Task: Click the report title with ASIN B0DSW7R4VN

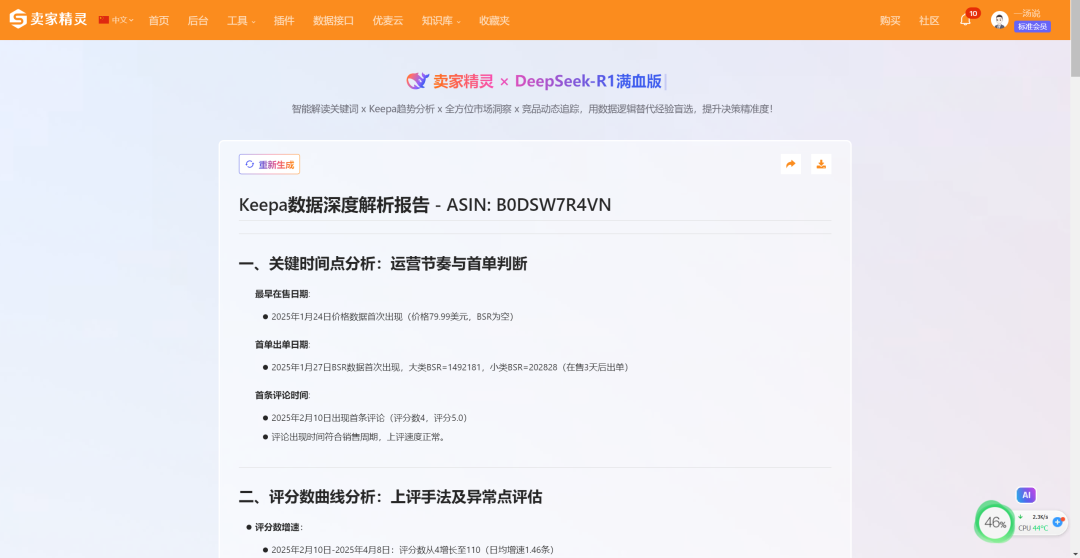Action: tap(425, 205)
